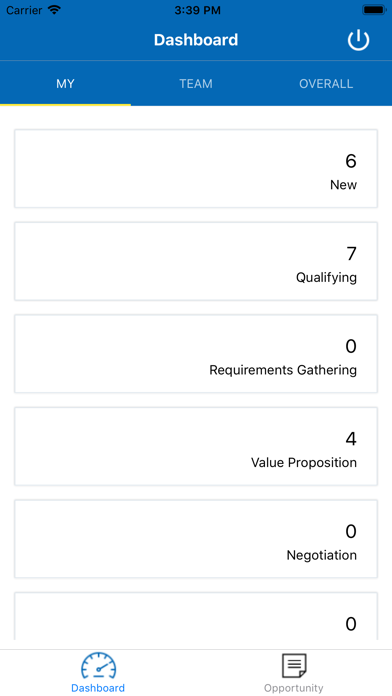
Task: Open the Qualifying stage card
Action: [196, 261]
